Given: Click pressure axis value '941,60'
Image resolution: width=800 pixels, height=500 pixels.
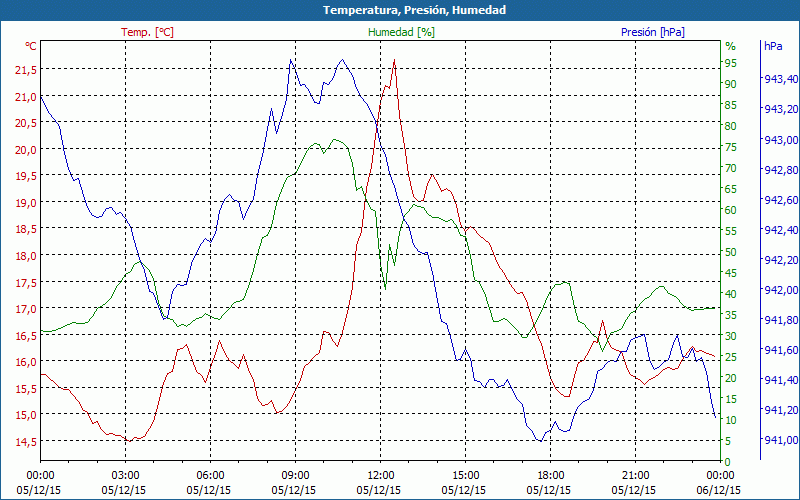Looking at the screenshot, I should click(781, 350).
